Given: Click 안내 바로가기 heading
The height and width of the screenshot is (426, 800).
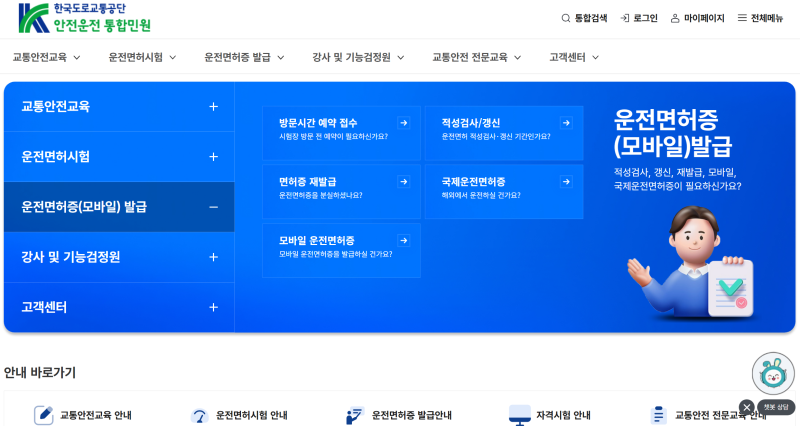Looking at the screenshot, I should click(x=40, y=373).
